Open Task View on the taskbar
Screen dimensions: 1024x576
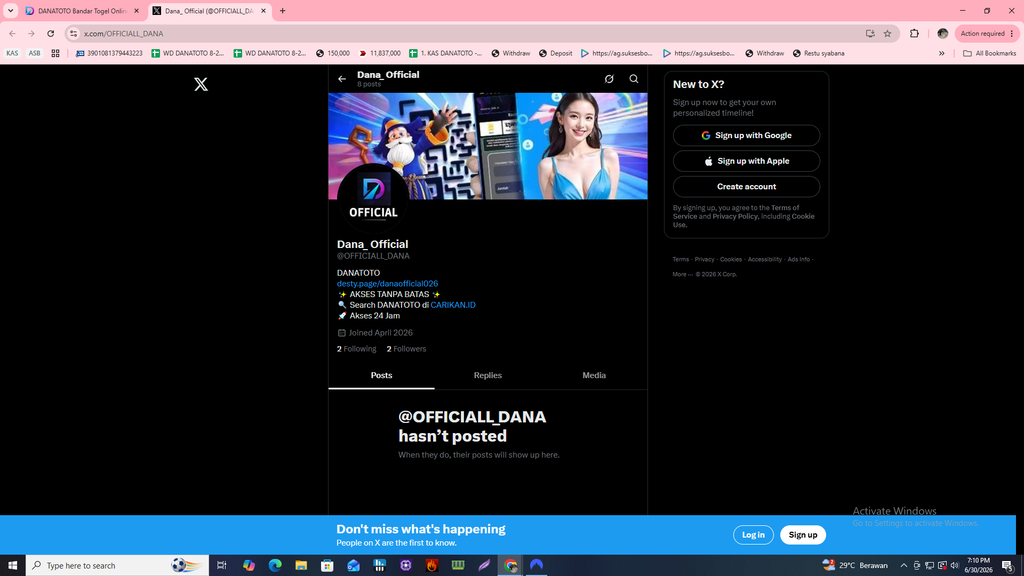221,566
